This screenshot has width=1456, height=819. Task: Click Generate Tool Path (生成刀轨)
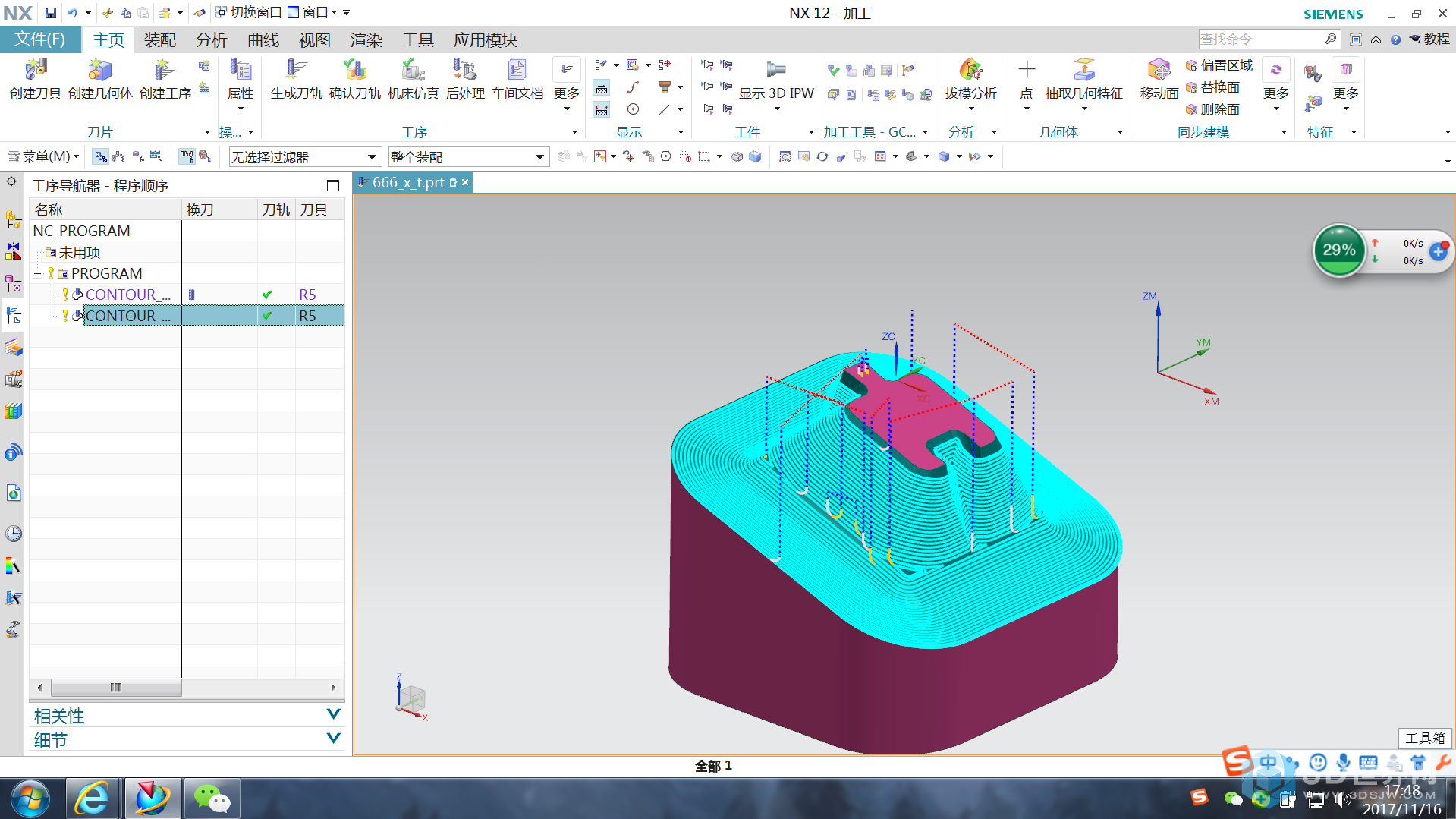tap(296, 79)
